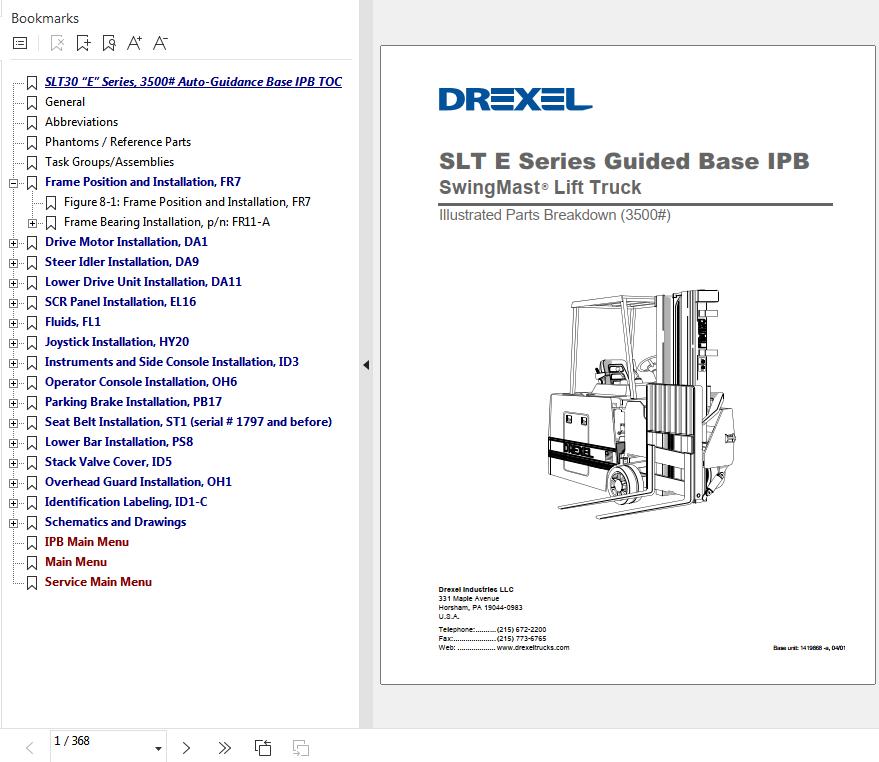Open Stack Valve Cover, ID5 bookmark
879x762 pixels.
(108, 462)
